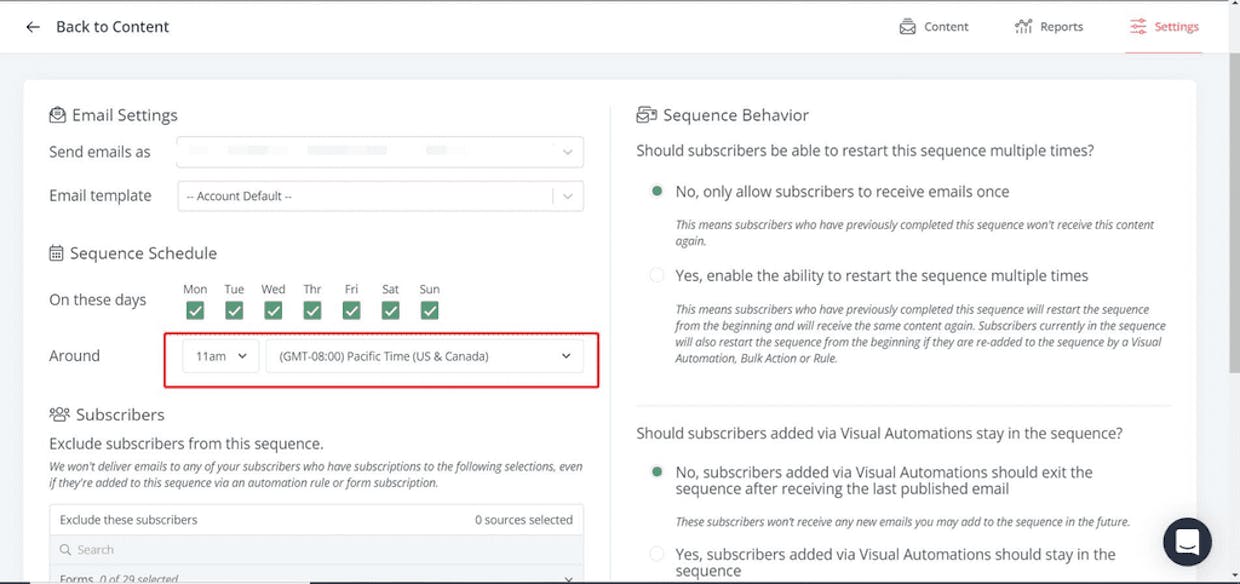Click the 0 sources selected text
Image resolution: width=1240 pixels, height=584 pixels.
point(524,520)
